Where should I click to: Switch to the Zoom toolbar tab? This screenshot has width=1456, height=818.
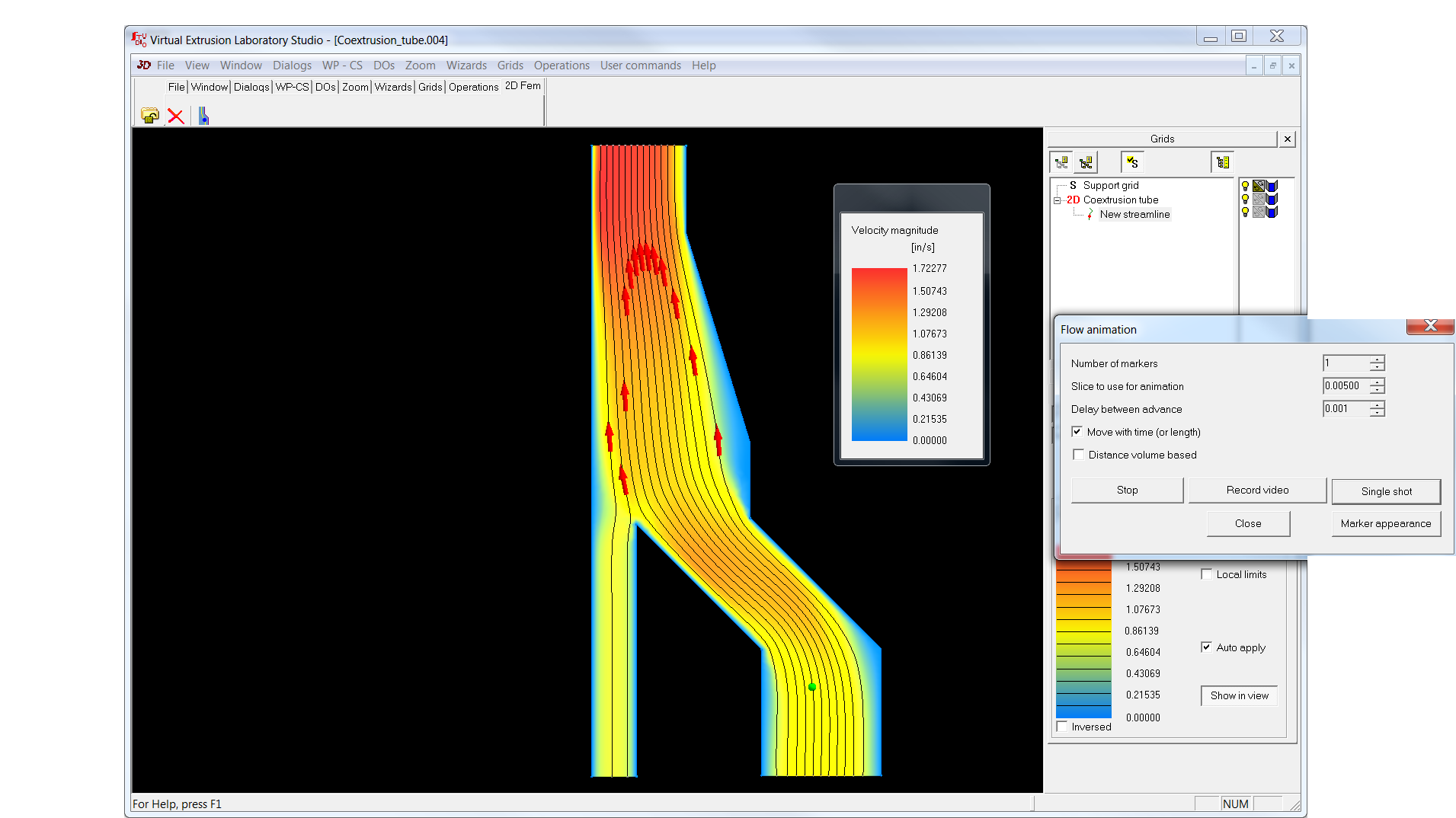(x=355, y=87)
